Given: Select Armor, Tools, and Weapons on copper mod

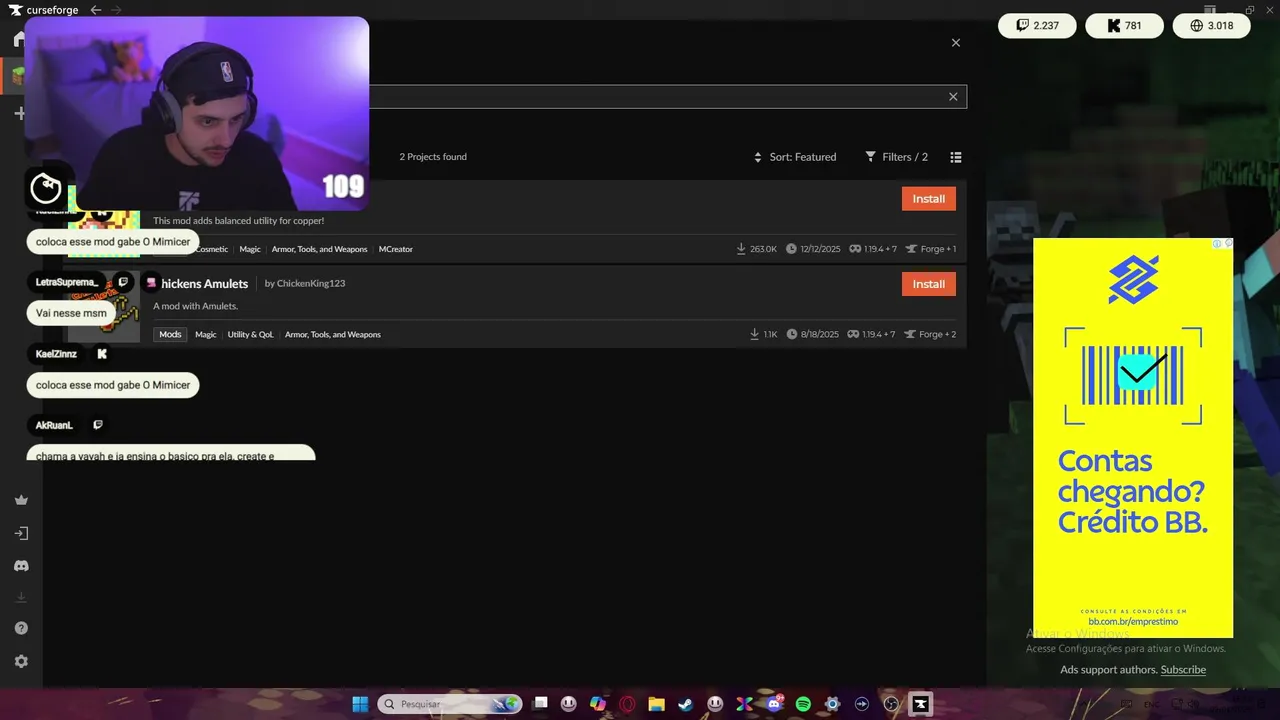Looking at the screenshot, I should tap(320, 249).
